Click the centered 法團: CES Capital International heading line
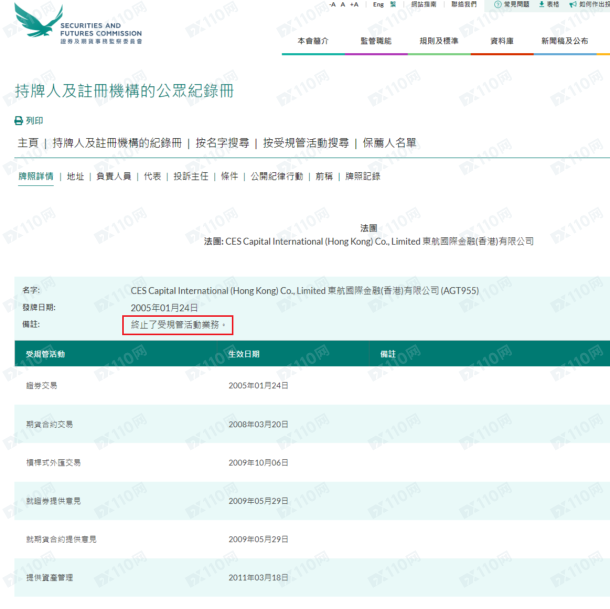 pyautogui.click(x=369, y=242)
